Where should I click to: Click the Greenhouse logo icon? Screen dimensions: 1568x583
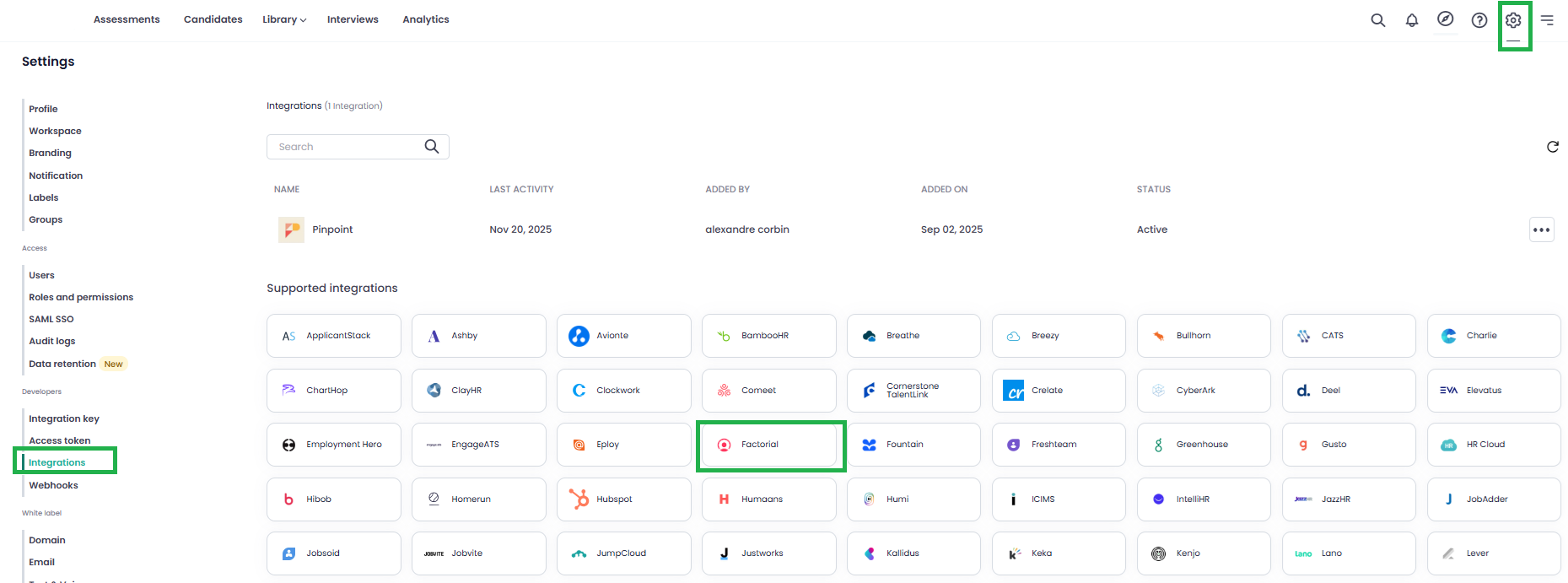[1159, 445]
